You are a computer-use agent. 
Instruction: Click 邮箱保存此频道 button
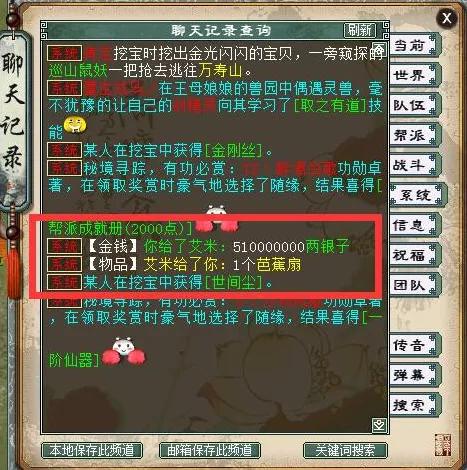tap(210, 450)
